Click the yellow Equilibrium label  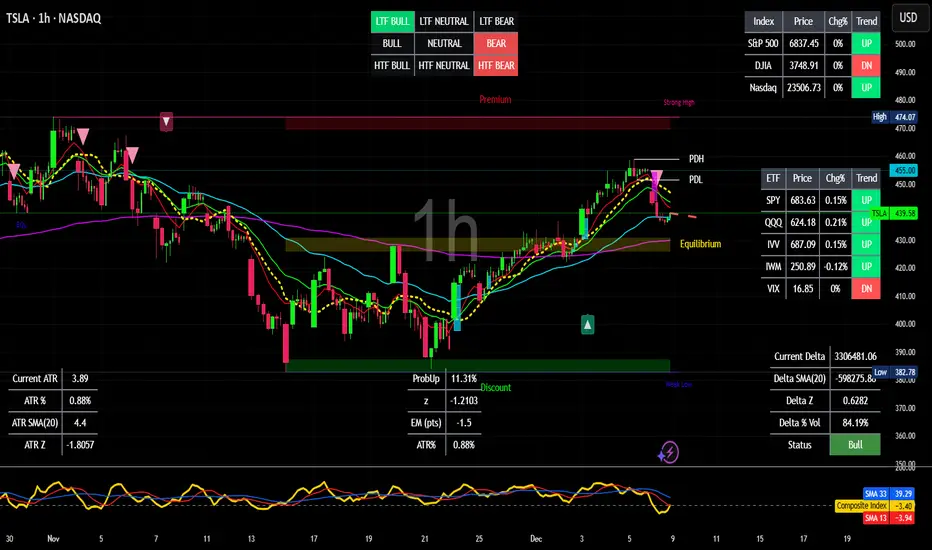[x=700, y=244]
